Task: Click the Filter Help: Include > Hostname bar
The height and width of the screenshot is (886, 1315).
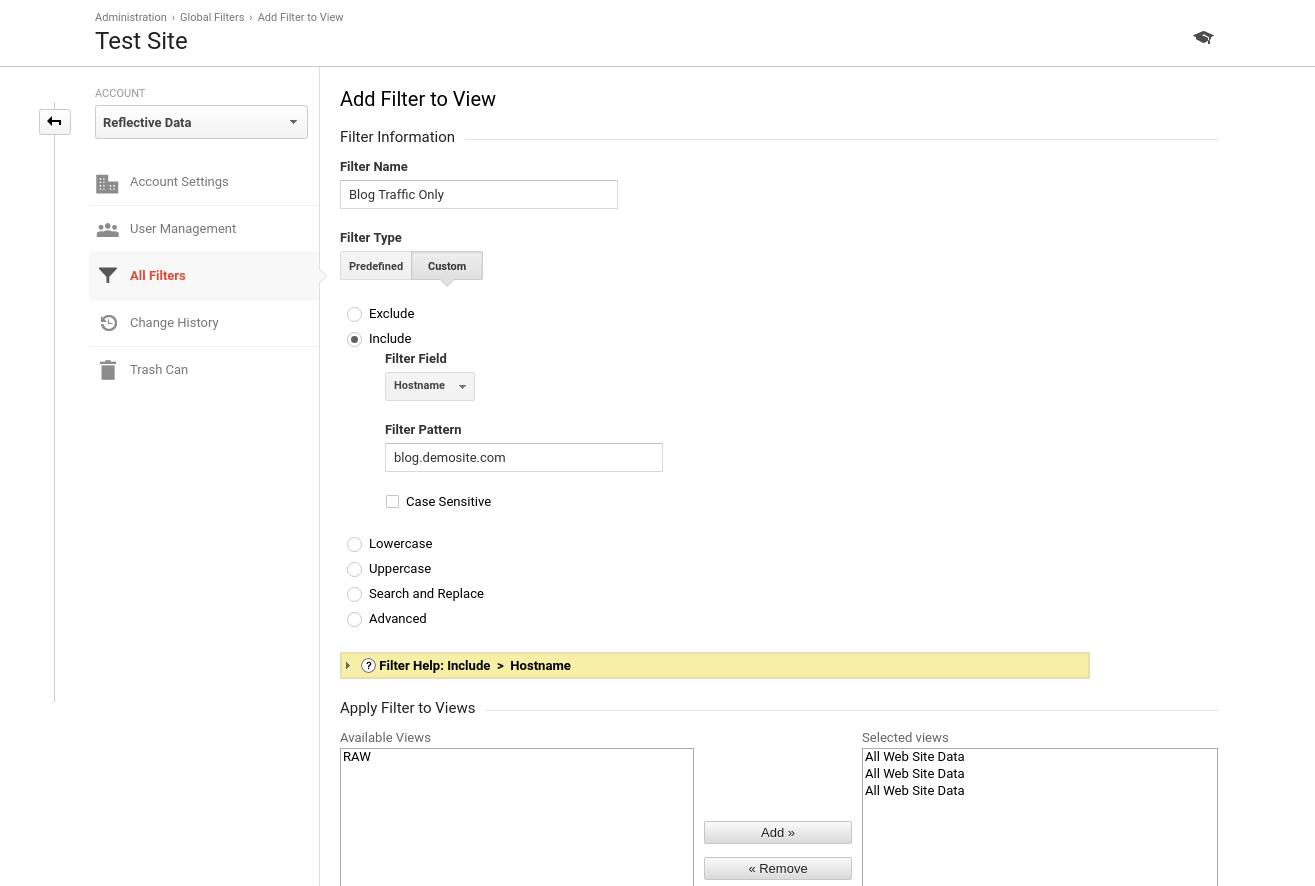Action: point(715,665)
